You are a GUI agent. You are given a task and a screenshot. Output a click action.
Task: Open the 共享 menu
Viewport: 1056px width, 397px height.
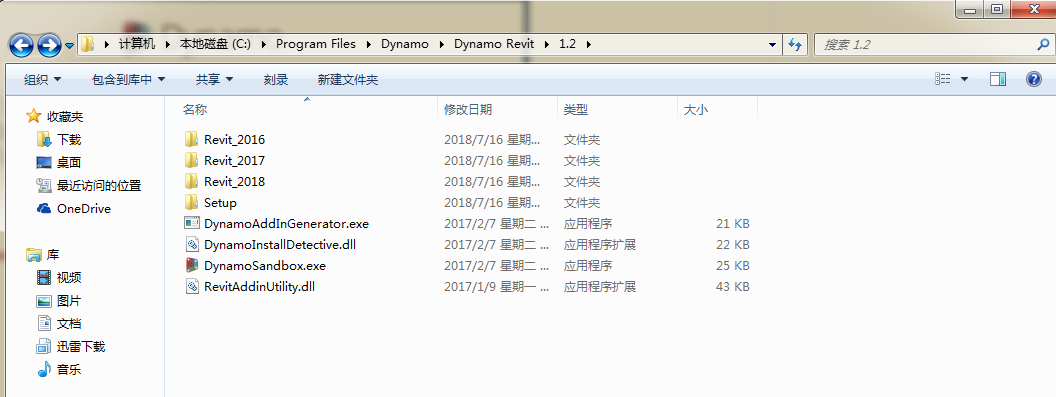pyautogui.click(x=214, y=80)
